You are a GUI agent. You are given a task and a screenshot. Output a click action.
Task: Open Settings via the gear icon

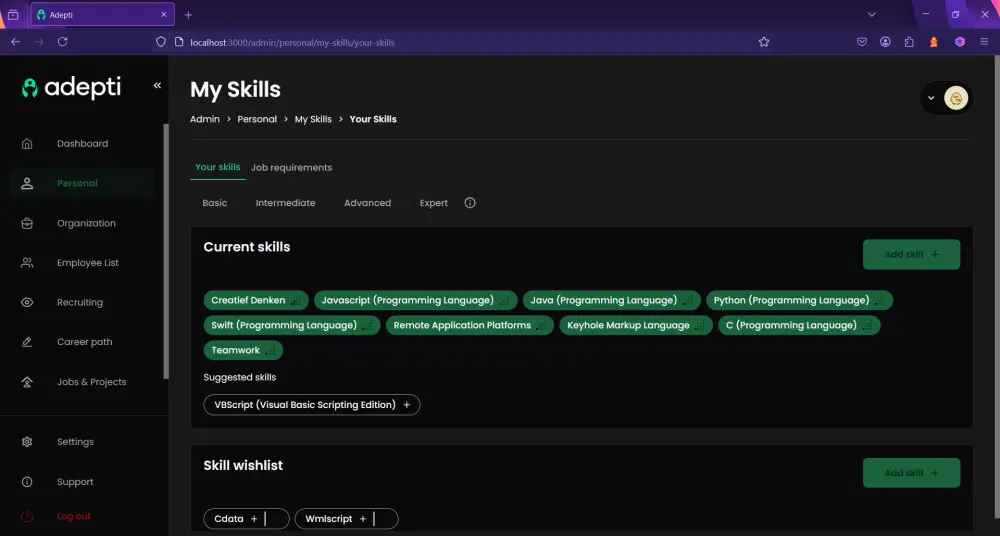(27, 442)
